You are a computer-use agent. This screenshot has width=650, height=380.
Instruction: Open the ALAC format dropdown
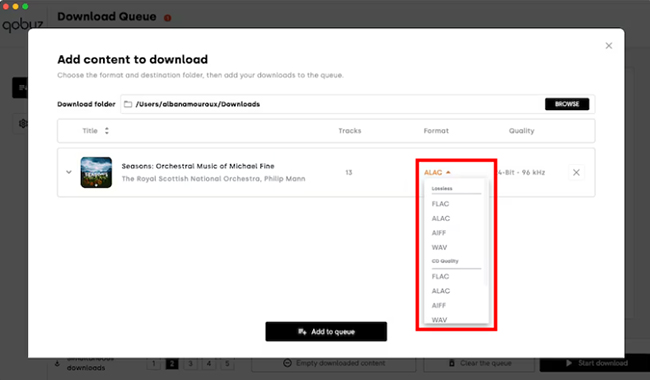437,172
